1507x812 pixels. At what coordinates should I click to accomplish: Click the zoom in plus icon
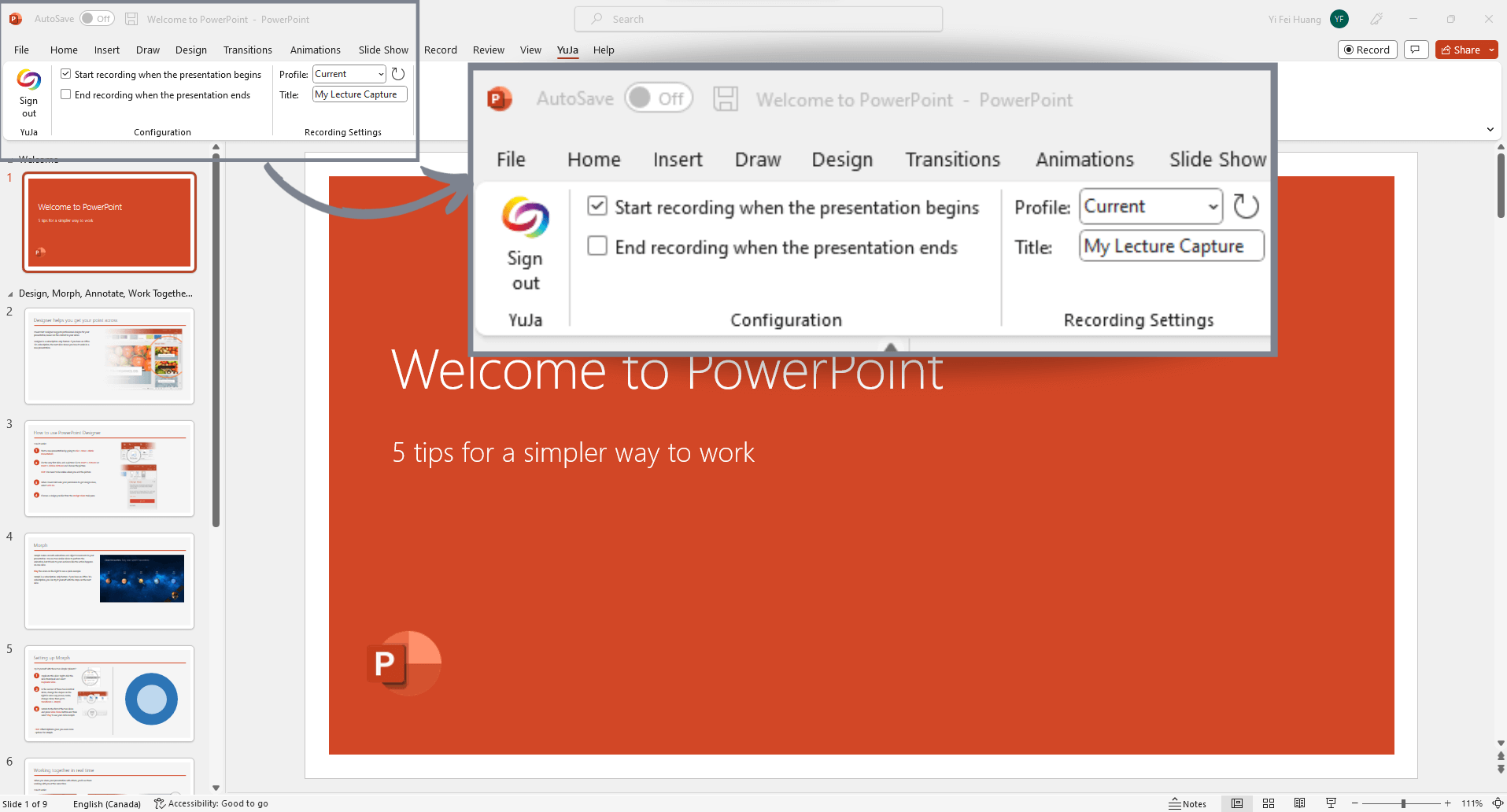click(x=1447, y=803)
